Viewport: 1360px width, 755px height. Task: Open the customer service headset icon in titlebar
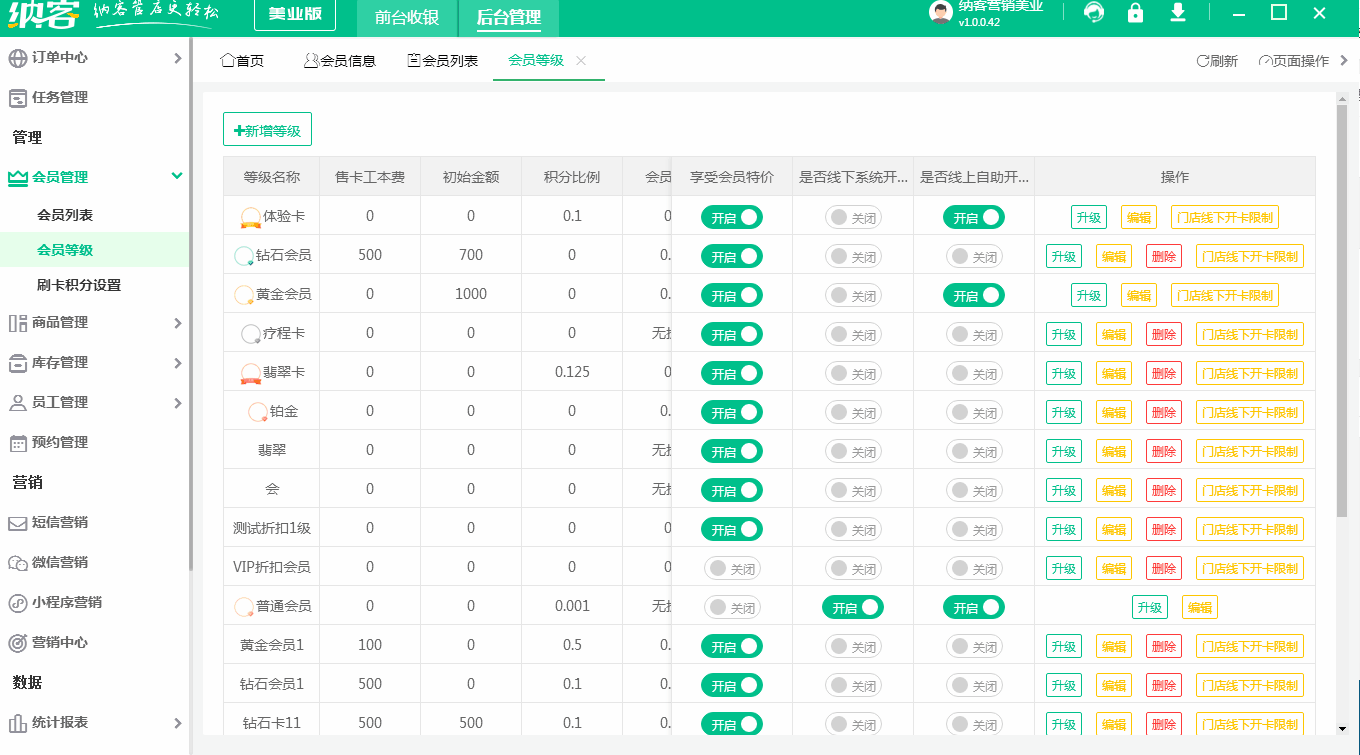pyautogui.click(x=1093, y=13)
